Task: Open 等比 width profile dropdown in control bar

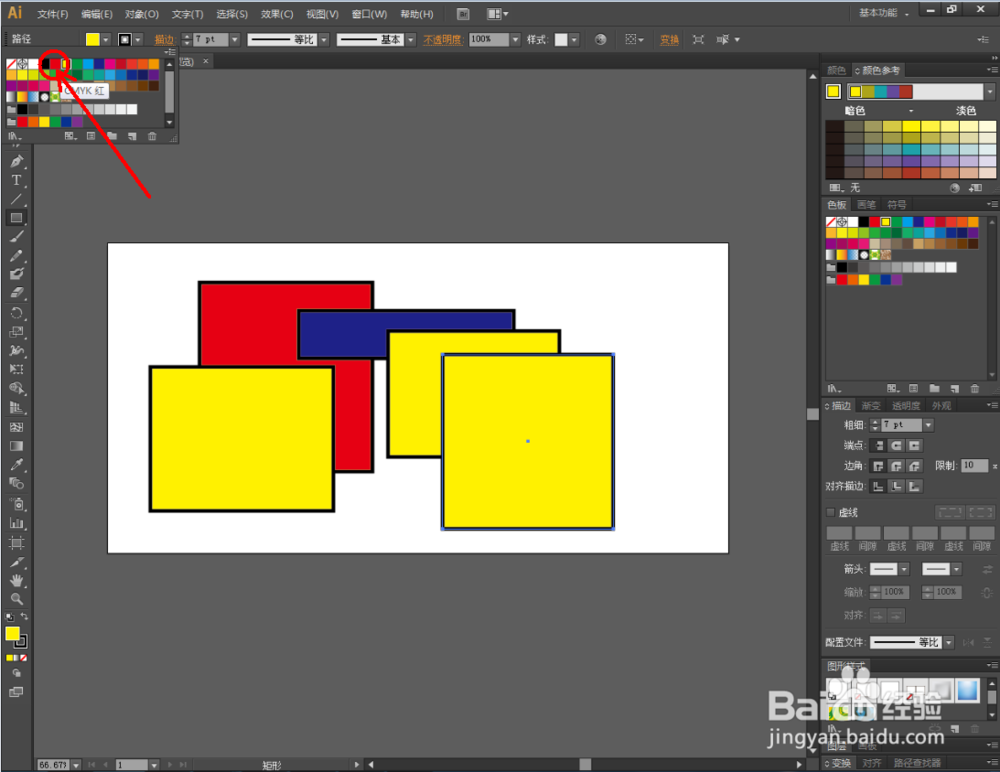Action: pos(324,40)
